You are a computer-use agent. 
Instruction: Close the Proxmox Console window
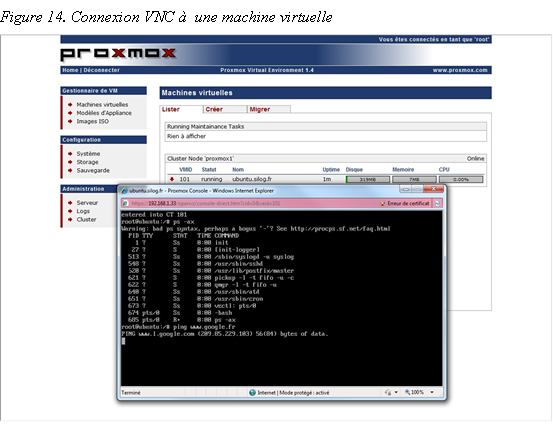tap(433, 189)
